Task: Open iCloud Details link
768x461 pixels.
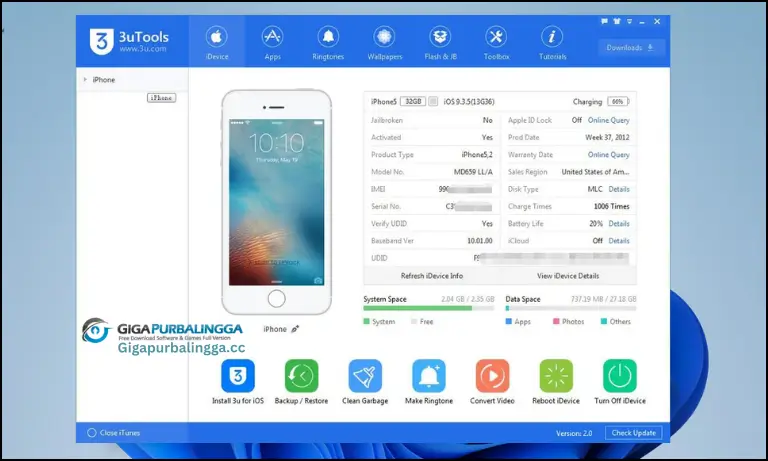Action: click(619, 241)
